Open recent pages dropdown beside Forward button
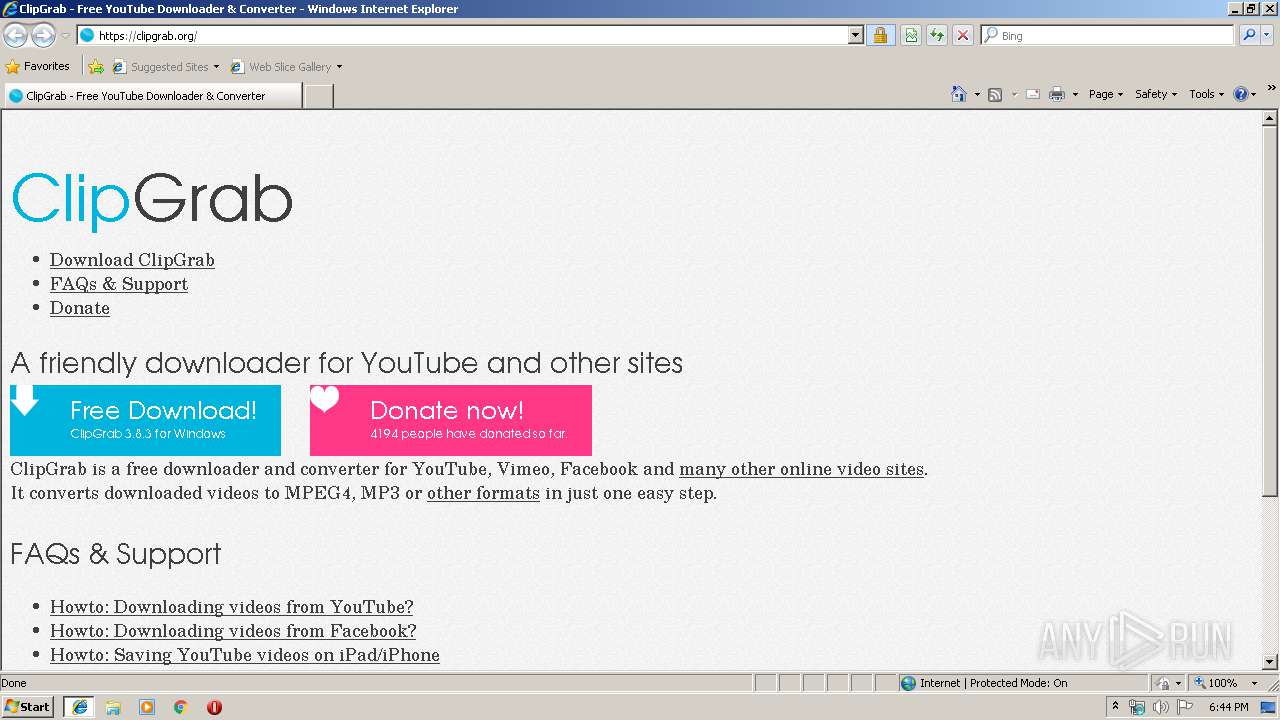 [65, 36]
